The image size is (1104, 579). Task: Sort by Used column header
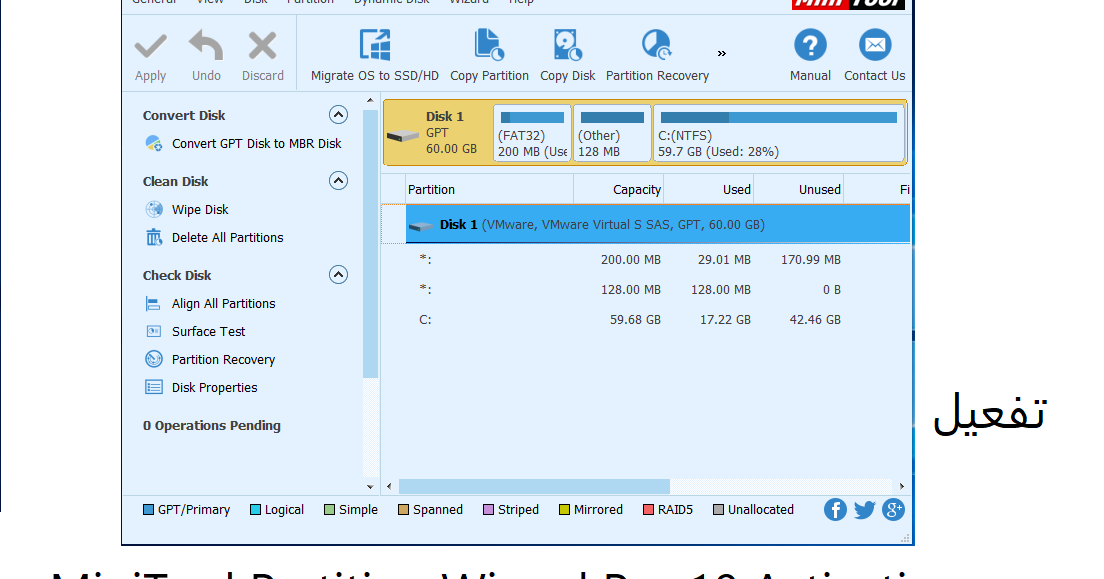pos(709,189)
